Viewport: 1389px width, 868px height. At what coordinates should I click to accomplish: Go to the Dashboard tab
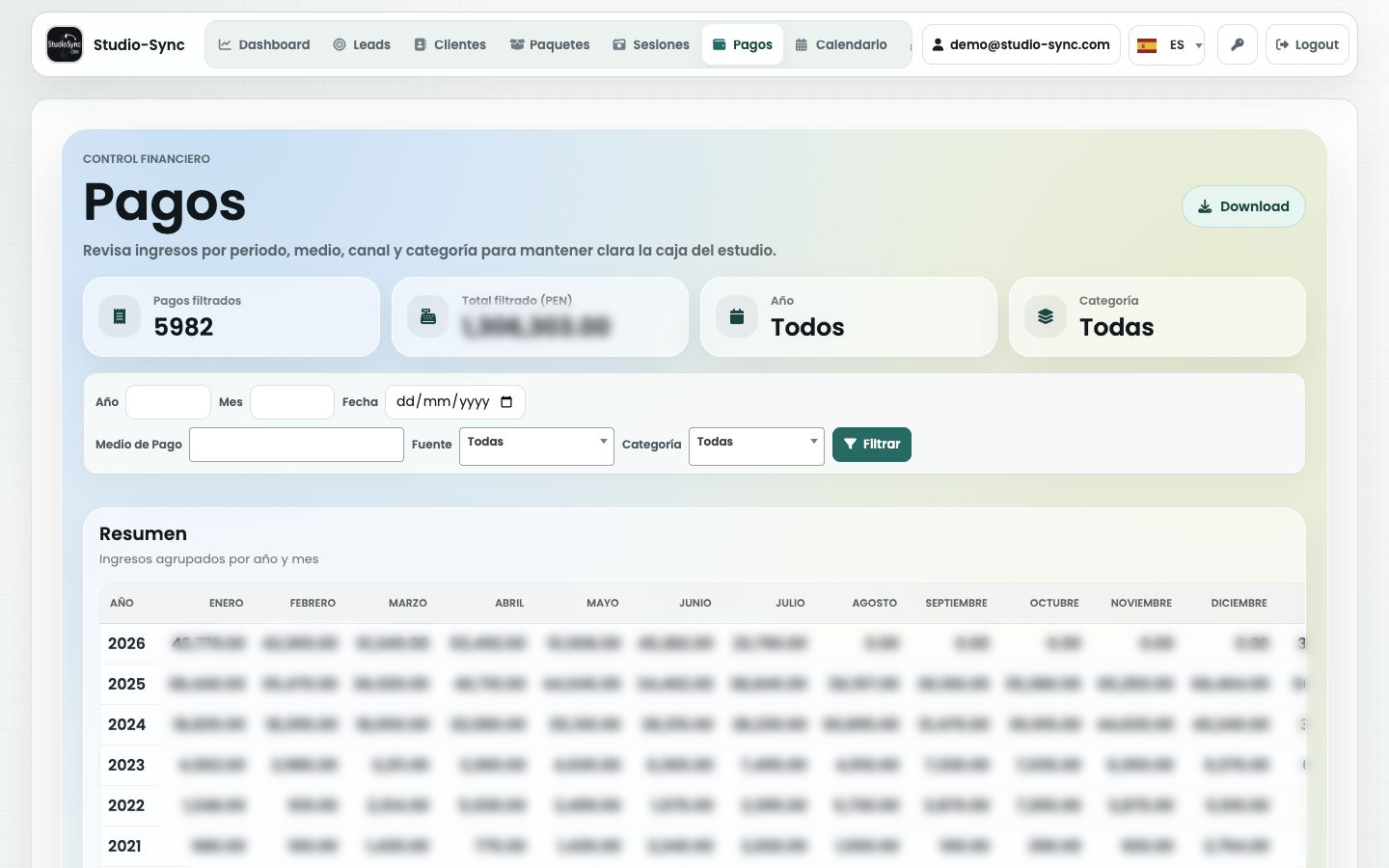pos(263,44)
